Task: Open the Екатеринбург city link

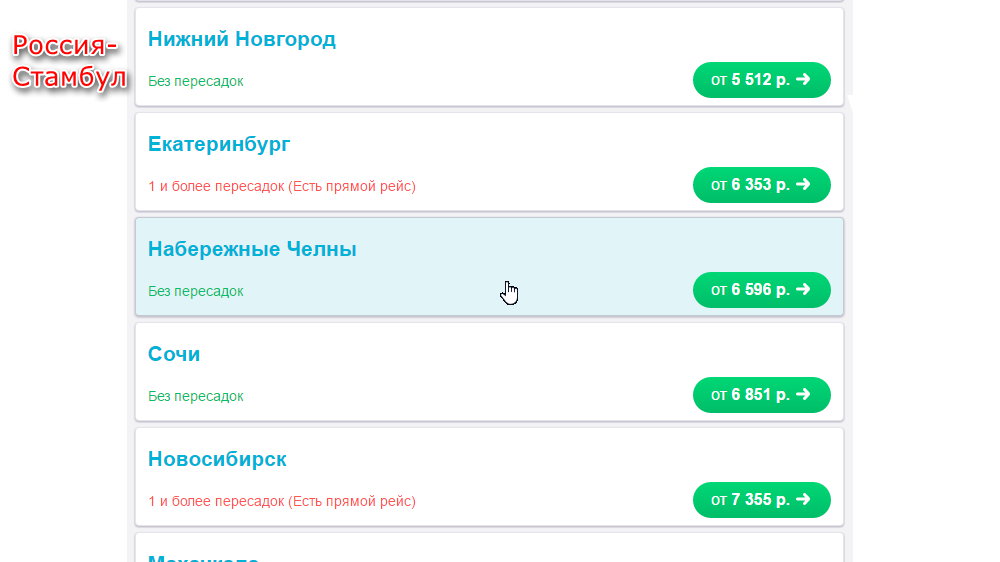Action: (219, 145)
